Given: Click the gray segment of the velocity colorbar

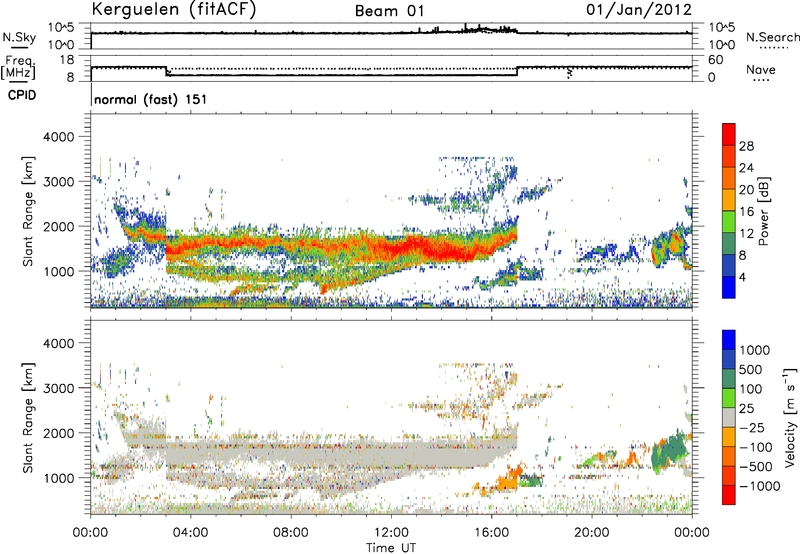Looking at the screenshot, I should (x=729, y=418).
